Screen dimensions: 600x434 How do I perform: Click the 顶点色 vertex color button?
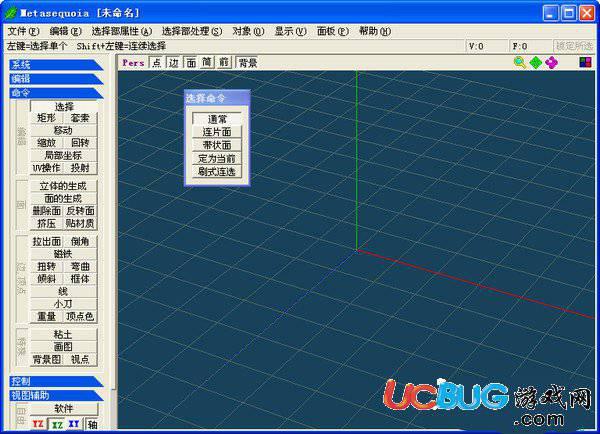[80, 317]
